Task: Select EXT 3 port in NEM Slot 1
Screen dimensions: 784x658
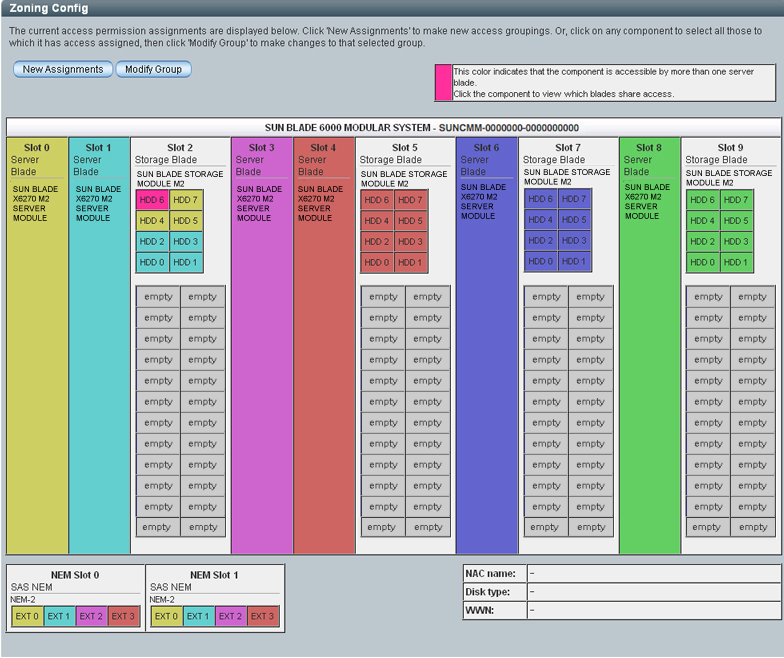Action: tap(262, 616)
